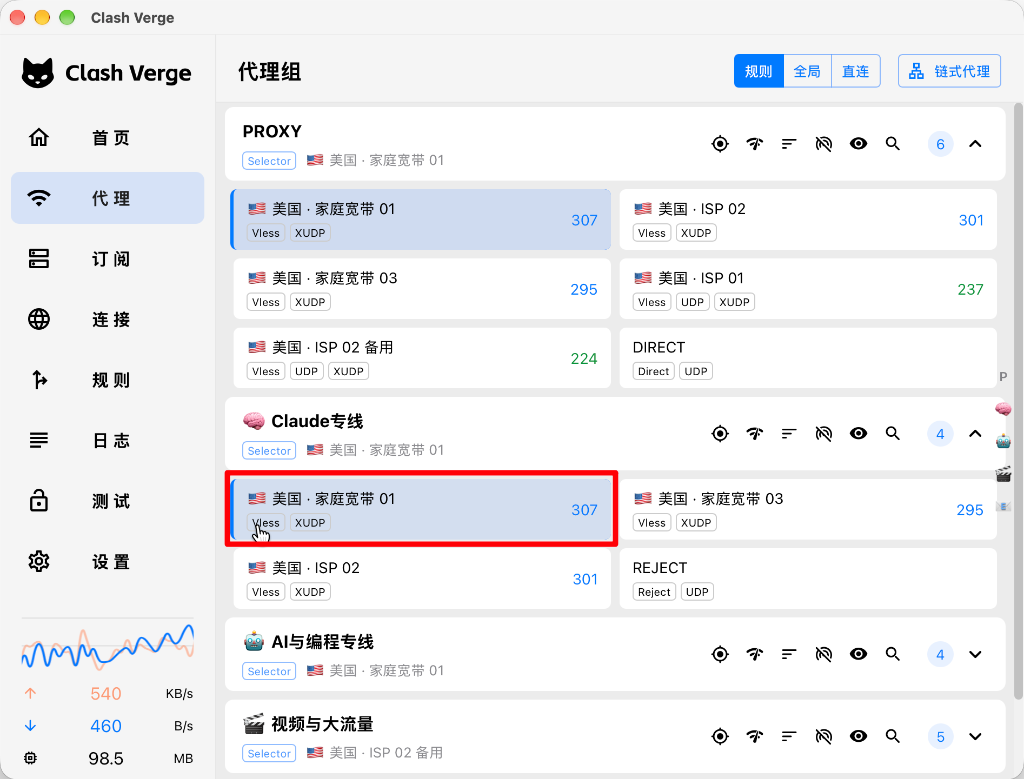Click node count badge 5 of 视频与大流量
The height and width of the screenshot is (779, 1024).
click(940, 737)
